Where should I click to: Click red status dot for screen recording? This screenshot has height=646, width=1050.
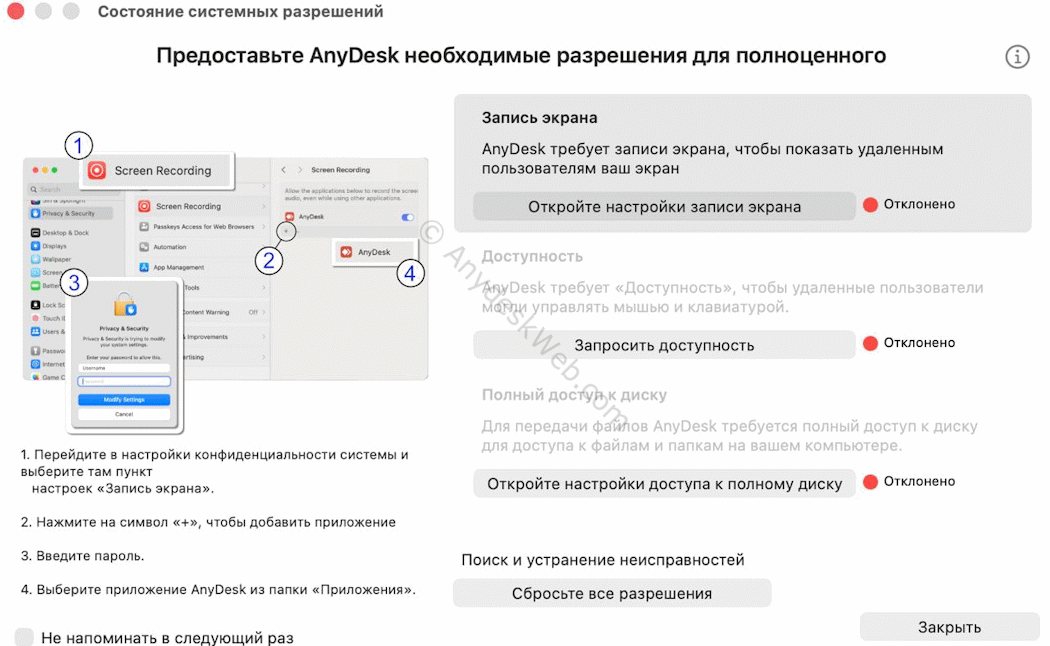coord(871,205)
